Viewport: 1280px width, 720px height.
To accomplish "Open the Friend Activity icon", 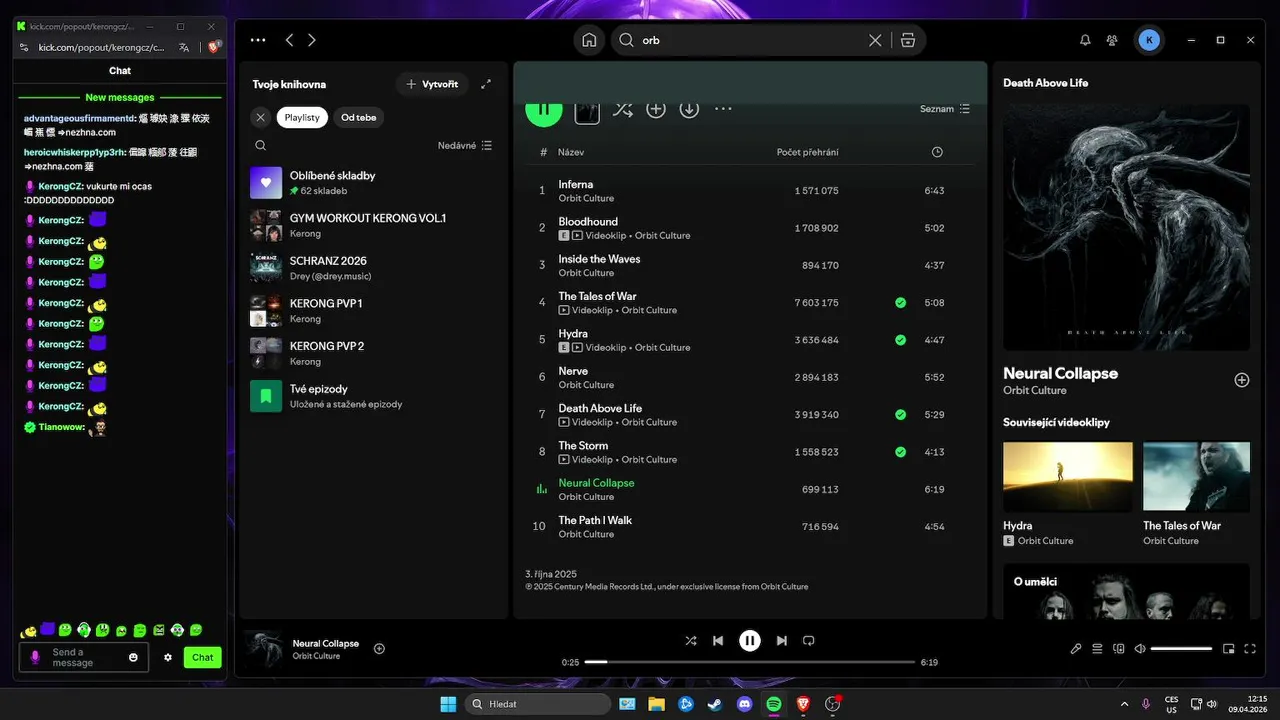I will tap(1112, 40).
